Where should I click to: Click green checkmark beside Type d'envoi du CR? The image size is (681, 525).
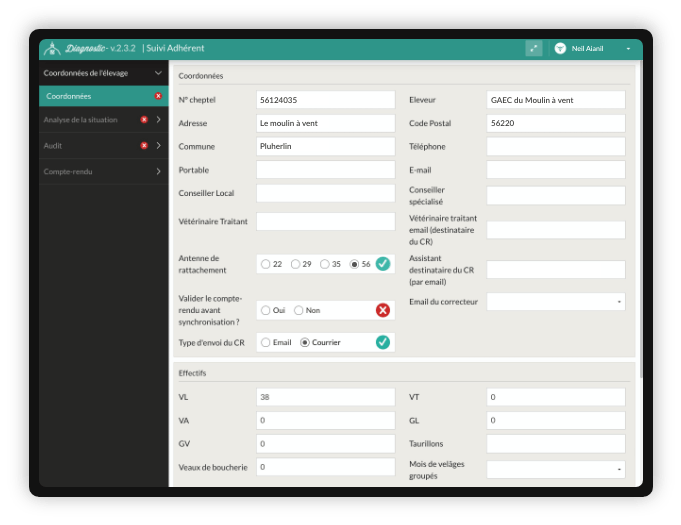pos(382,342)
